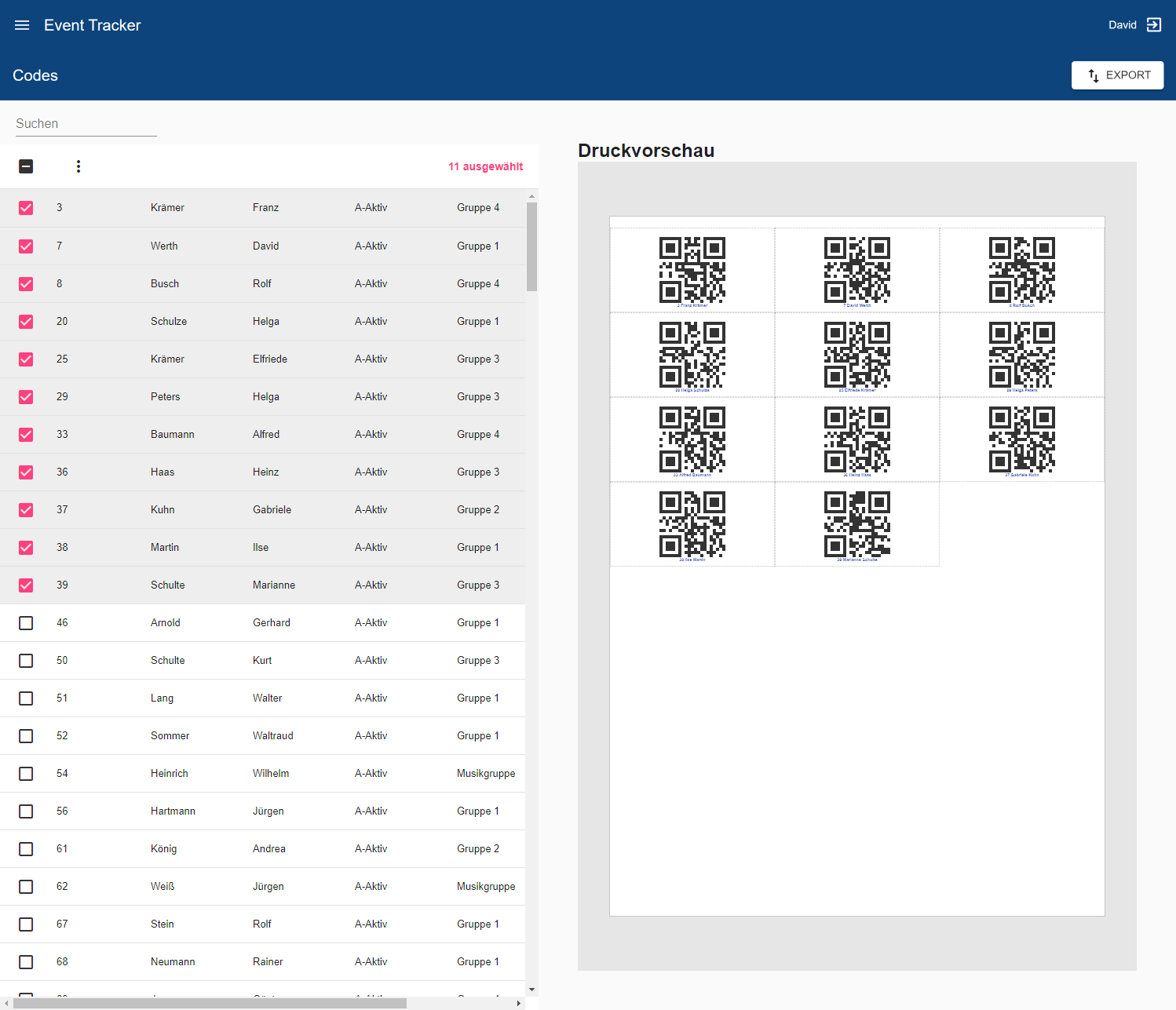Viewport: 1176px width, 1010px height.
Task: Click the QR code for Ilse Martin
Action: pos(692,524)
